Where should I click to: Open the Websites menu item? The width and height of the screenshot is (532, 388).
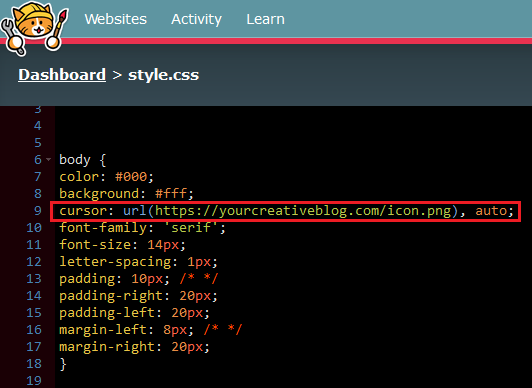116,19
